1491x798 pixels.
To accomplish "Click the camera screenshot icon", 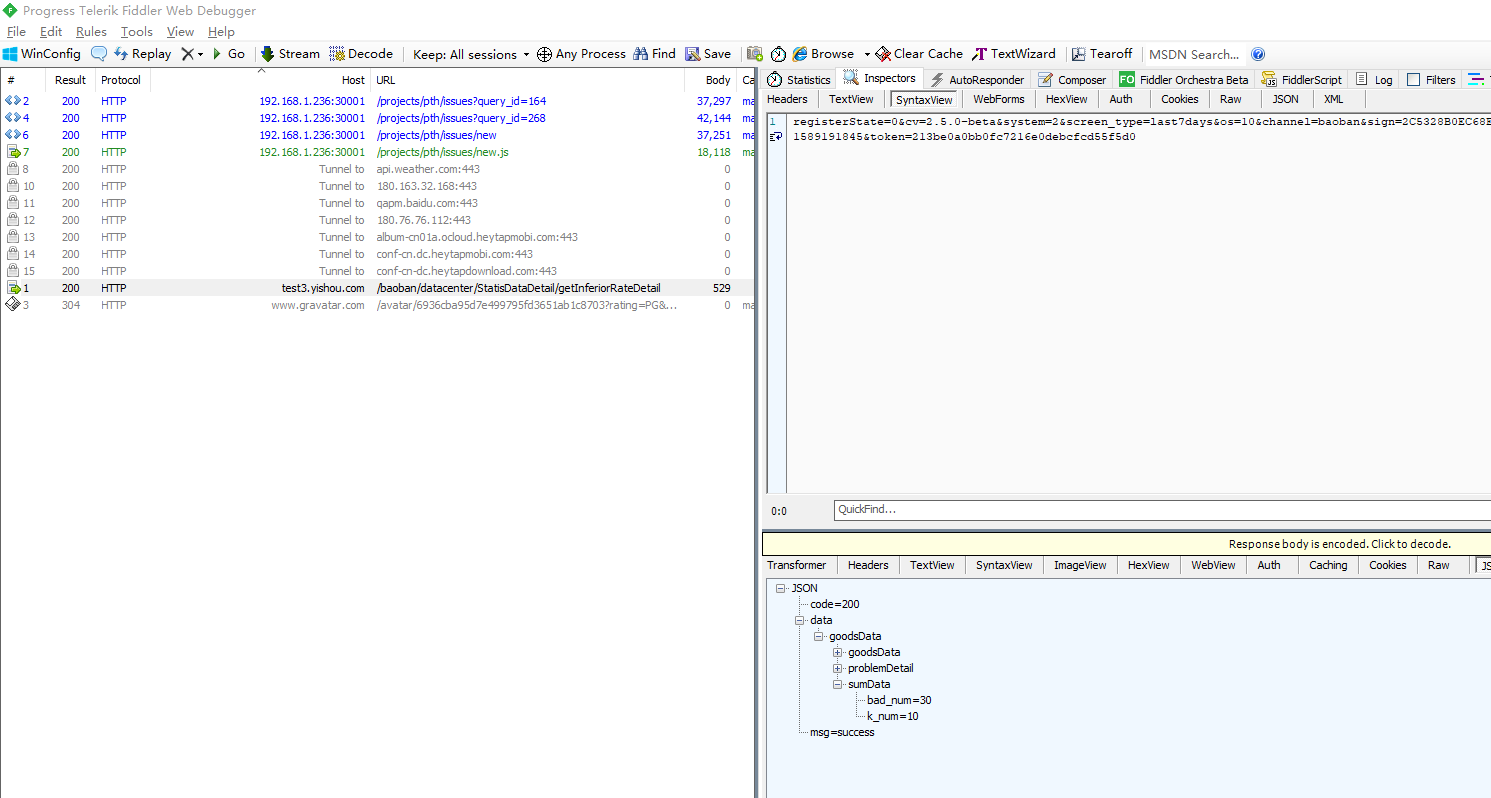I will [755, 54].
